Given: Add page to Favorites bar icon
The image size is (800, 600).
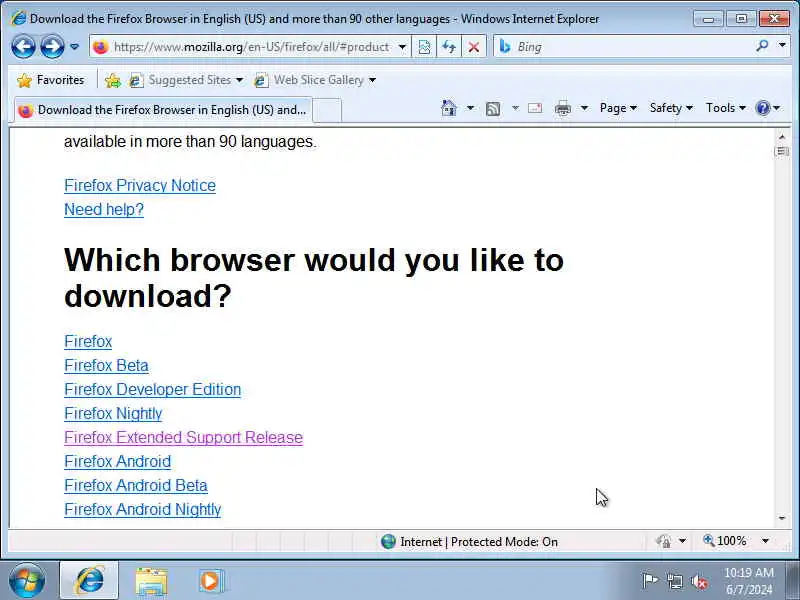Looking at the screenshot, I should 113,80.
